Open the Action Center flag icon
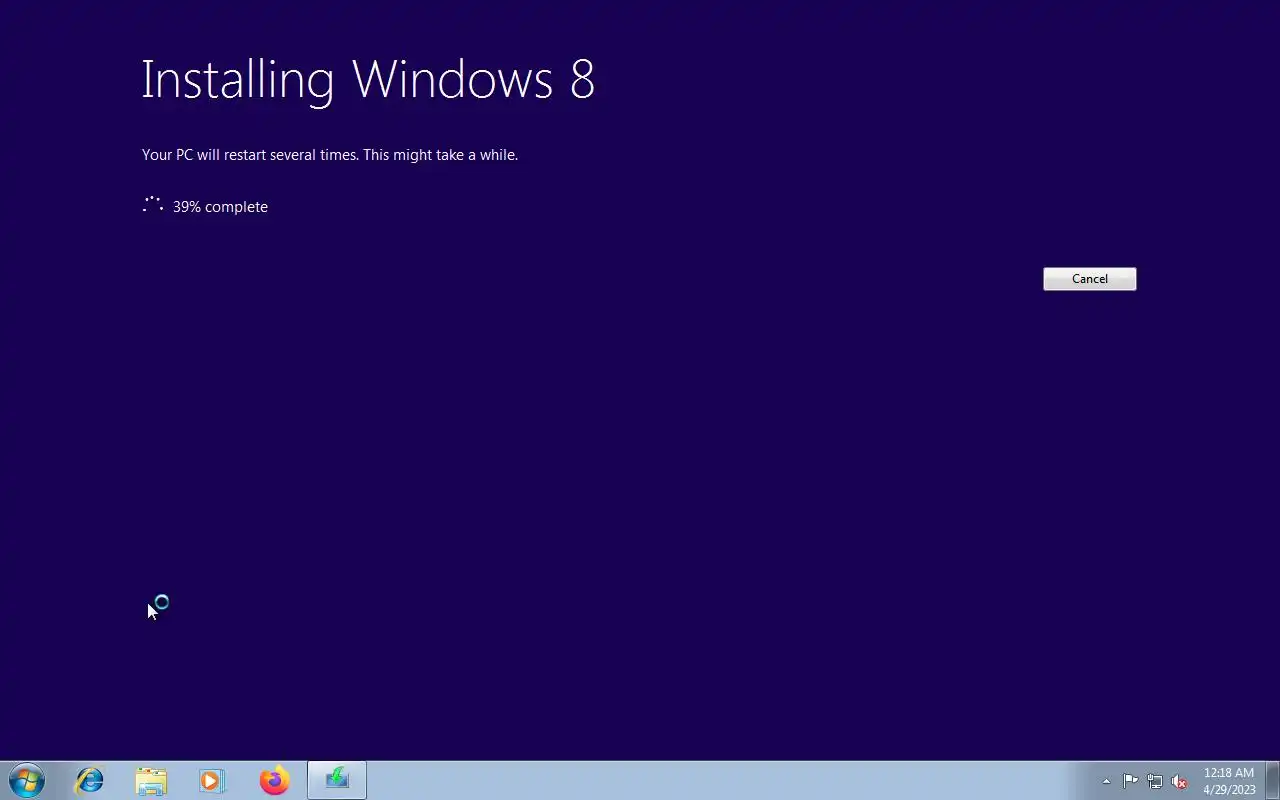Image resolution: width=1280 pixels, height=800 pixels. tap(1130, 781)
